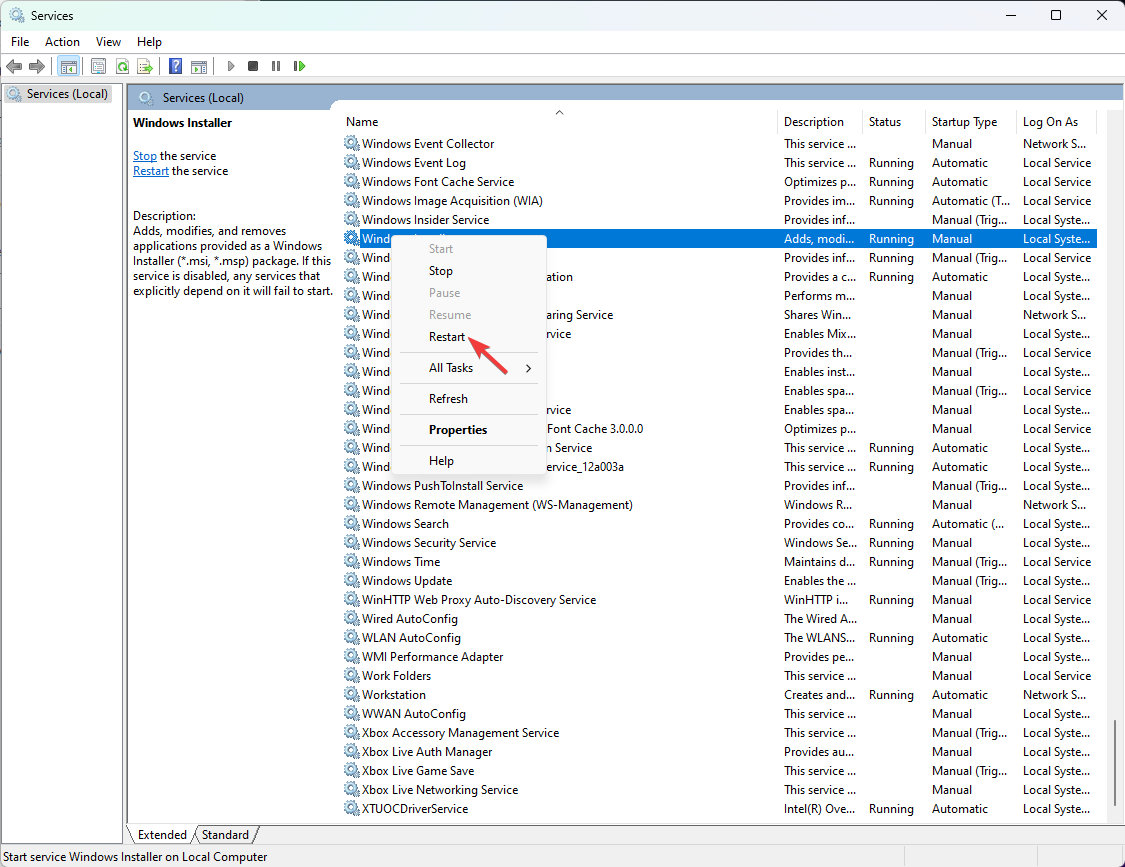The height and width of the screenshot is (867, 1125).
Task: Sort by the Log On As column header
Action: (x=1057, y=122)
